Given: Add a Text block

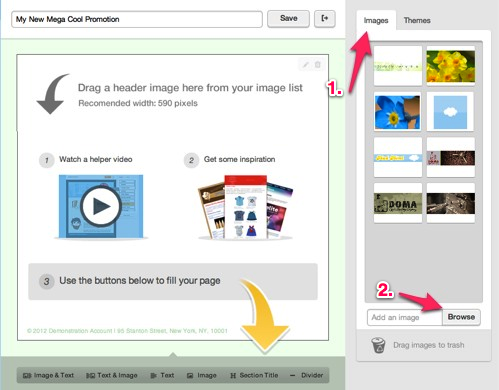Looking at the screenshot, I should pyautogui.click(x=162, y=375).
